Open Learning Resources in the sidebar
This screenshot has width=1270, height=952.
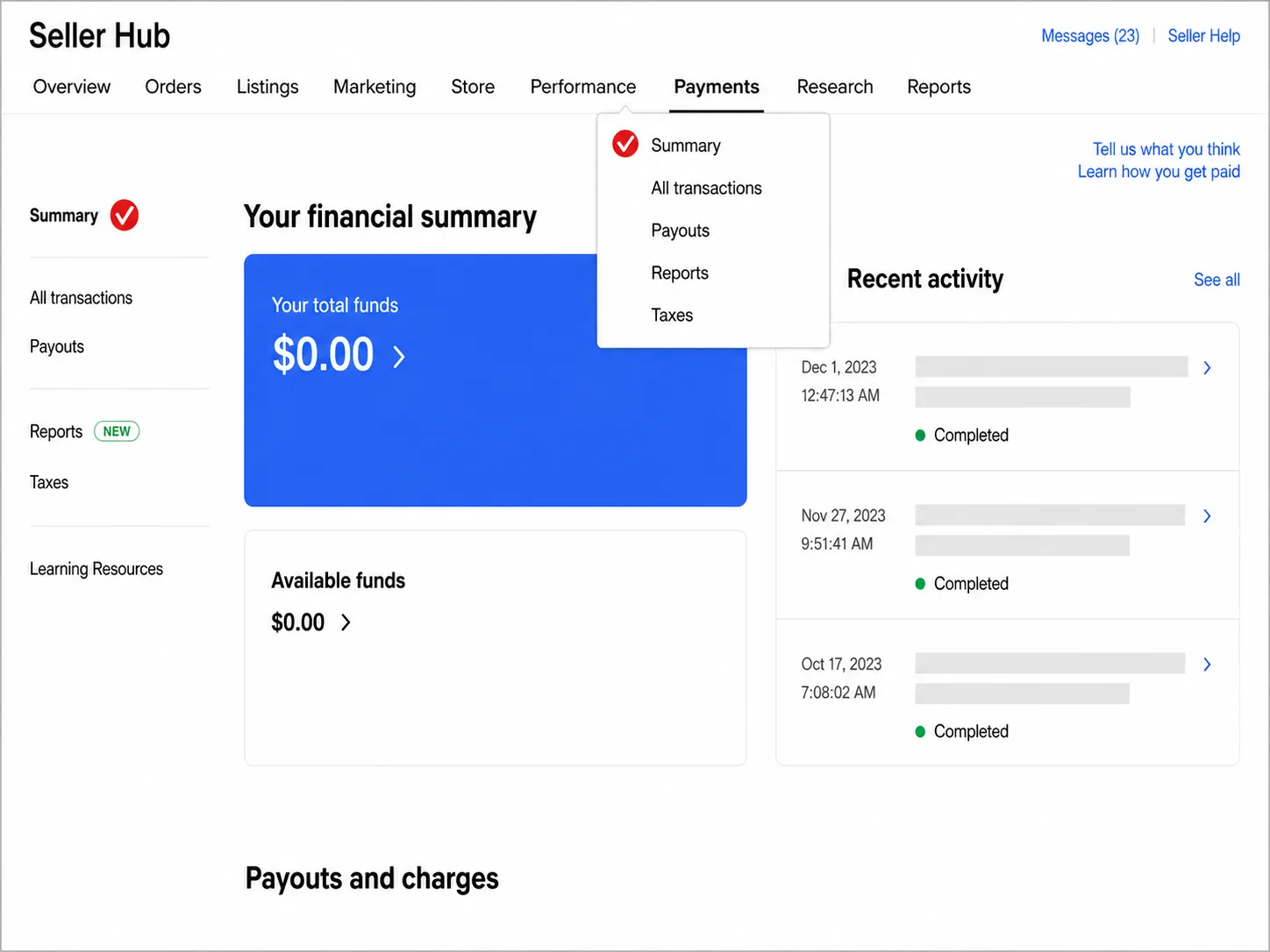(96, 569)
